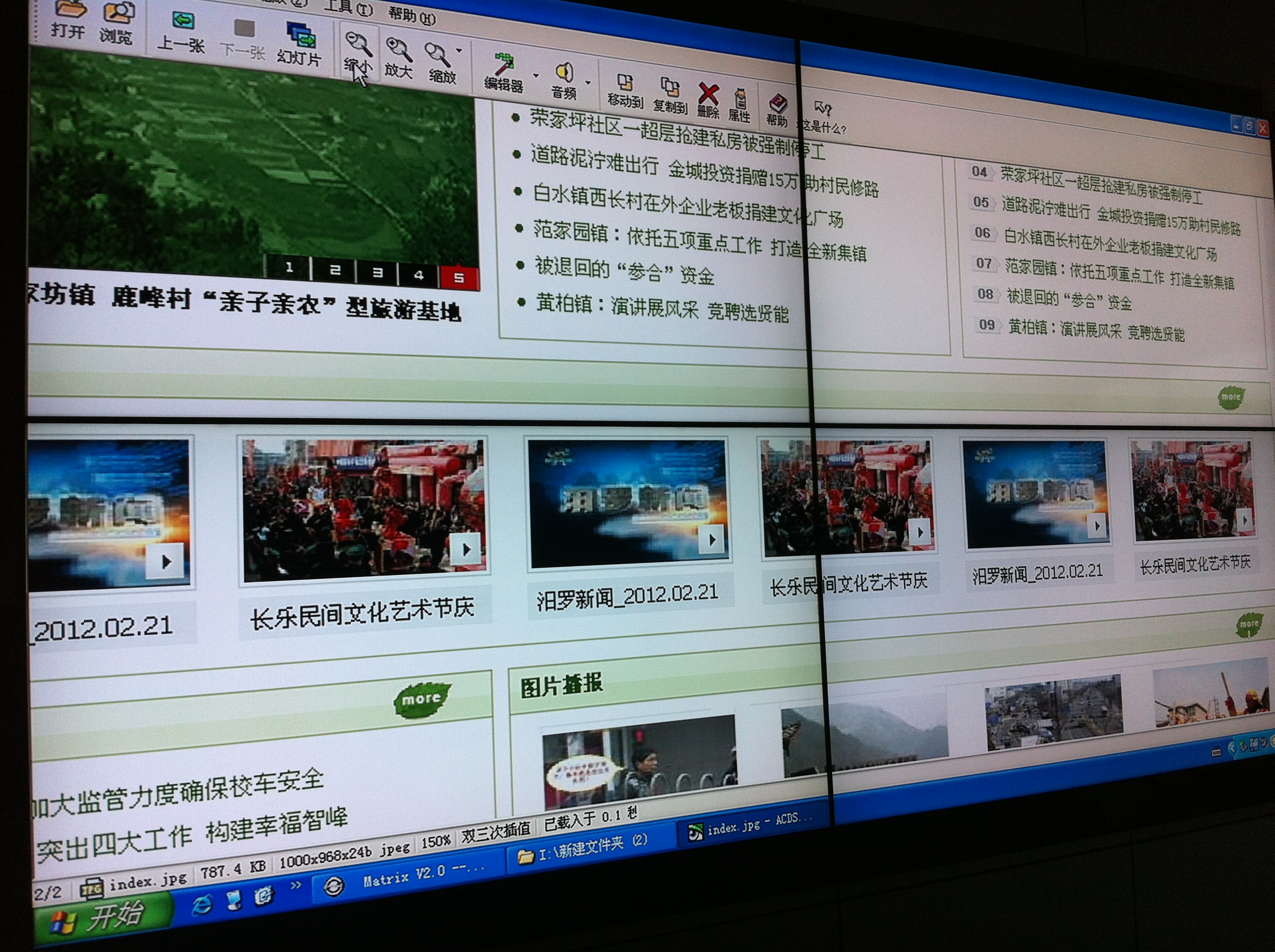Click the 1000x968x24b jpeg status entry
Viewport: 1275px width, 952px height.
[x=345, y=856]
